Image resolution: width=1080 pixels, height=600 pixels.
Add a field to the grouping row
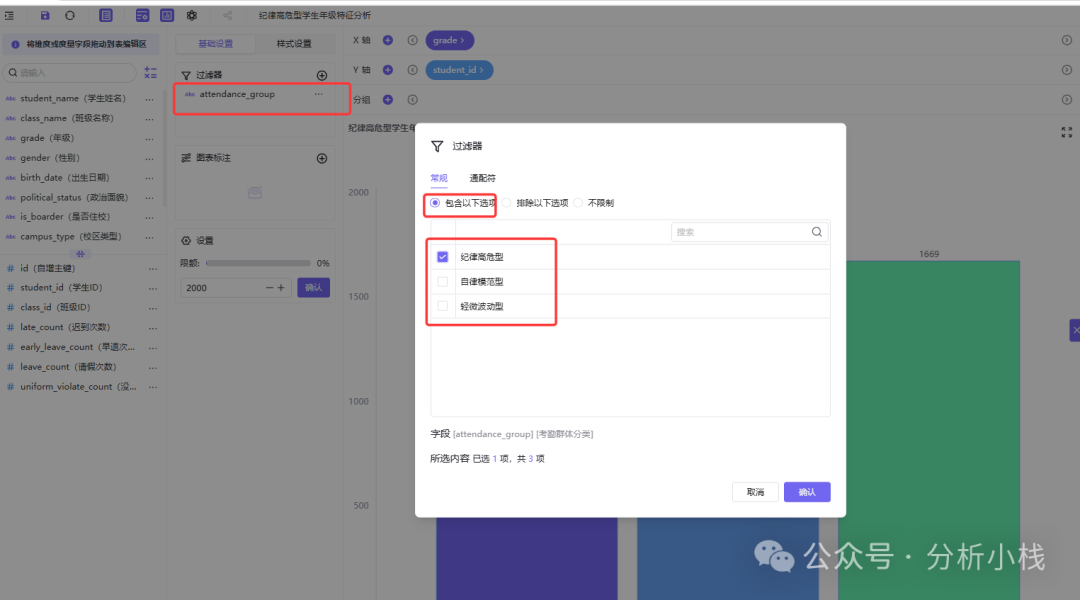pos(388,100)
